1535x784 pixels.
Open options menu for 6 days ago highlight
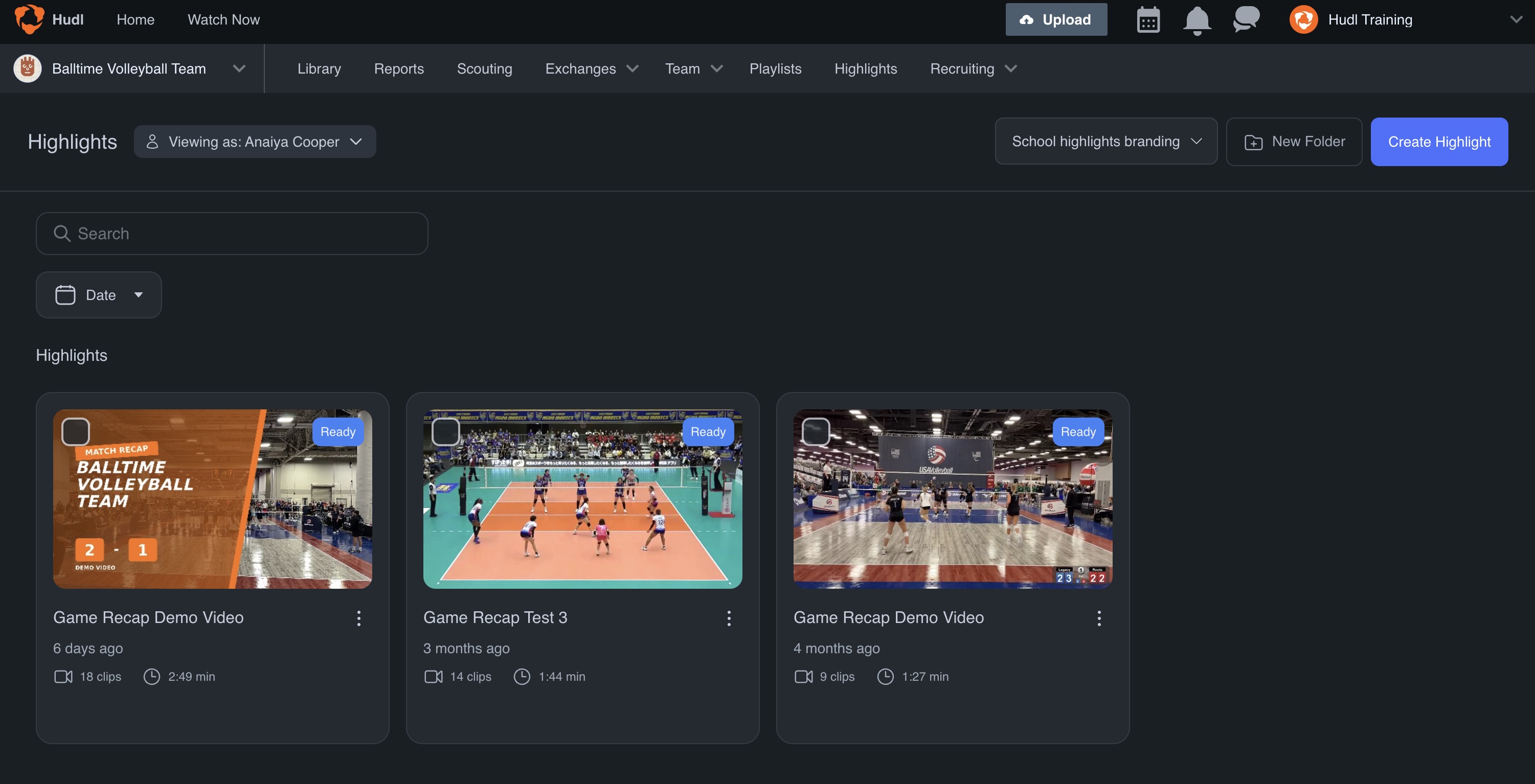pos(359,618)
